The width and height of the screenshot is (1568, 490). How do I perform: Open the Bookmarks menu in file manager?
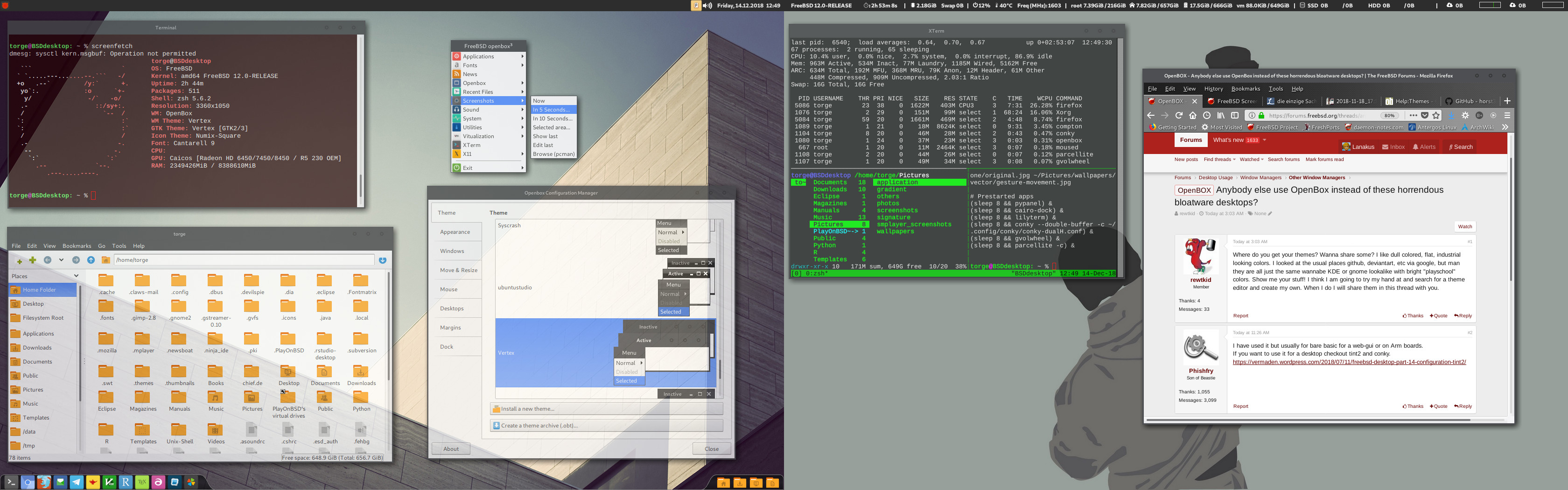tap(77, 246)
